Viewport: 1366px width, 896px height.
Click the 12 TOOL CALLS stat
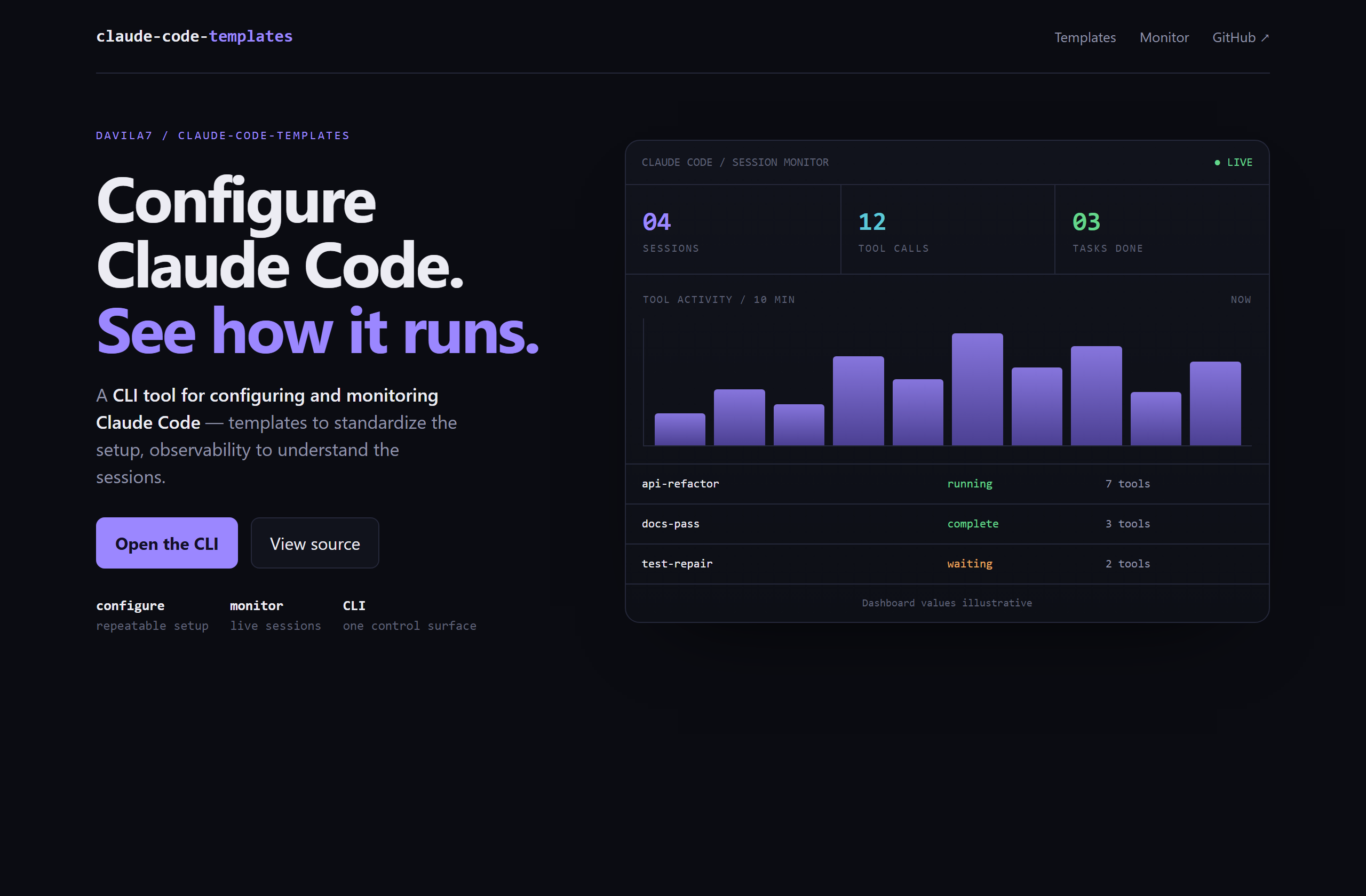(x=948, y=229)
